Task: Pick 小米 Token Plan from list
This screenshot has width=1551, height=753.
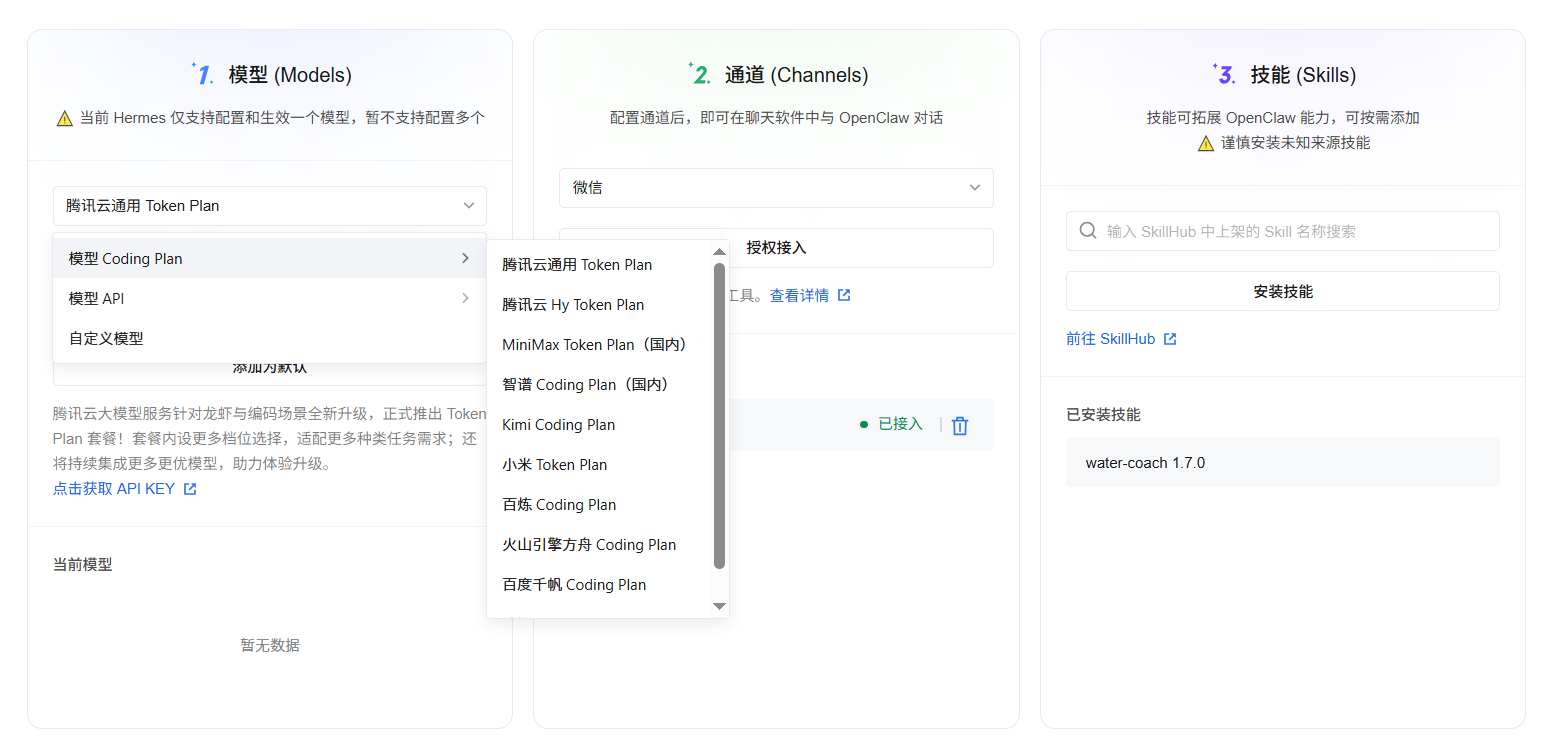Action: tap(600, 465)
